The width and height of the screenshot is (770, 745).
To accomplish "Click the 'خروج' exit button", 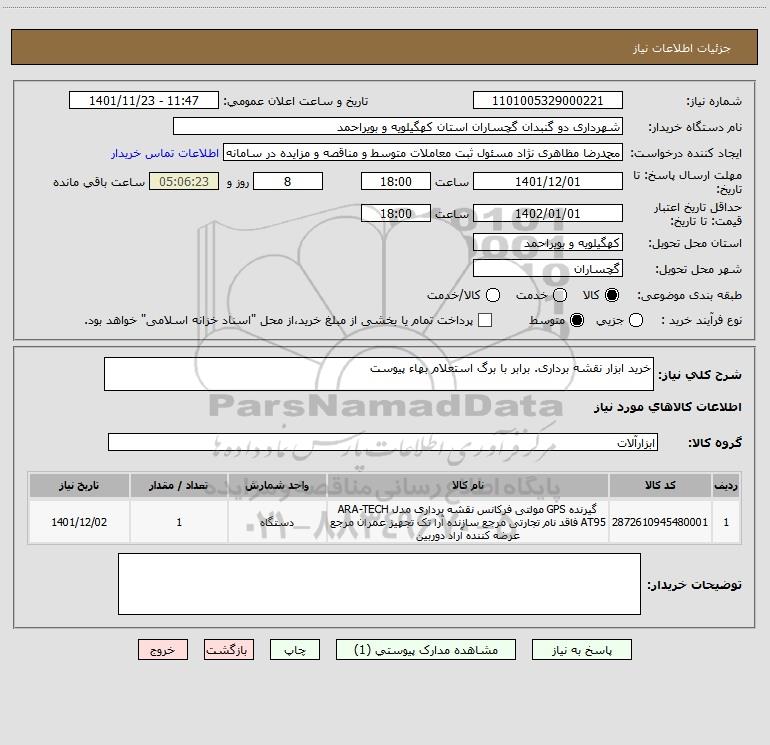I will [x=163, y=650].
